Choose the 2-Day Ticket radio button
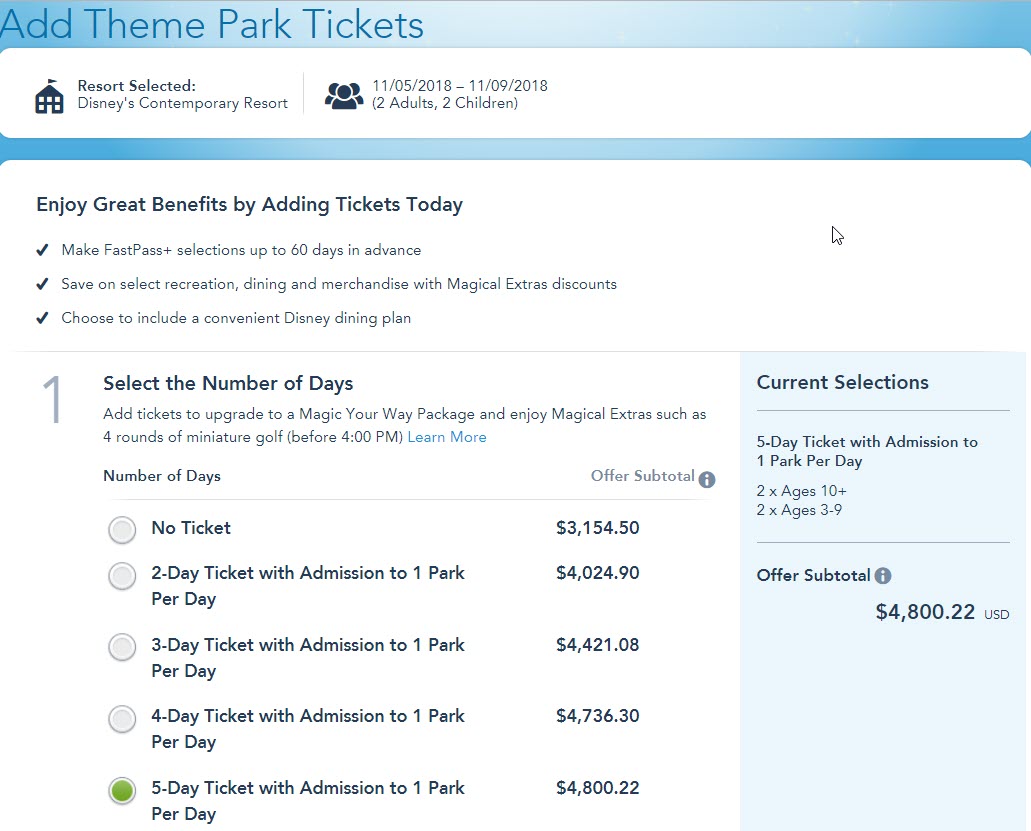 122,576
